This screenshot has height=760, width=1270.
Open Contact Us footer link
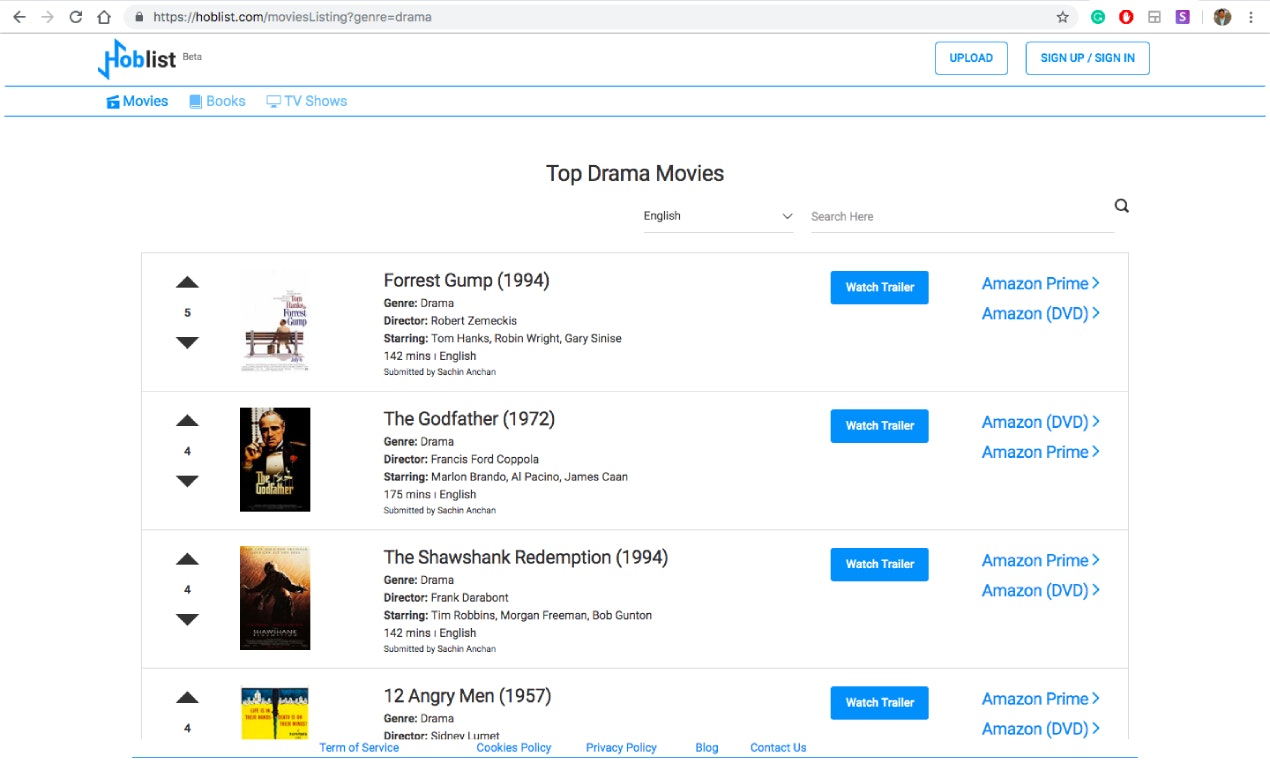pos(778,748)
